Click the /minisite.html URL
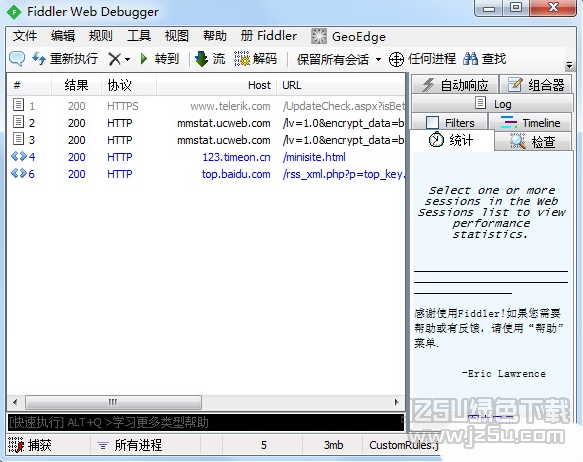Screen dimensions: 583x462 tap(314, 157)
